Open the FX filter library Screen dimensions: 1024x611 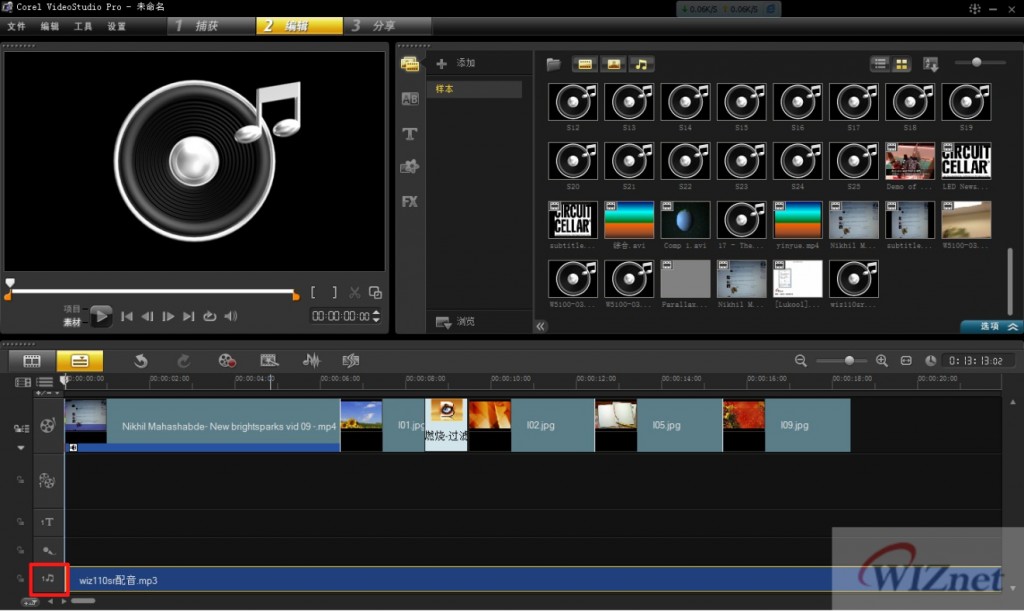409,201
